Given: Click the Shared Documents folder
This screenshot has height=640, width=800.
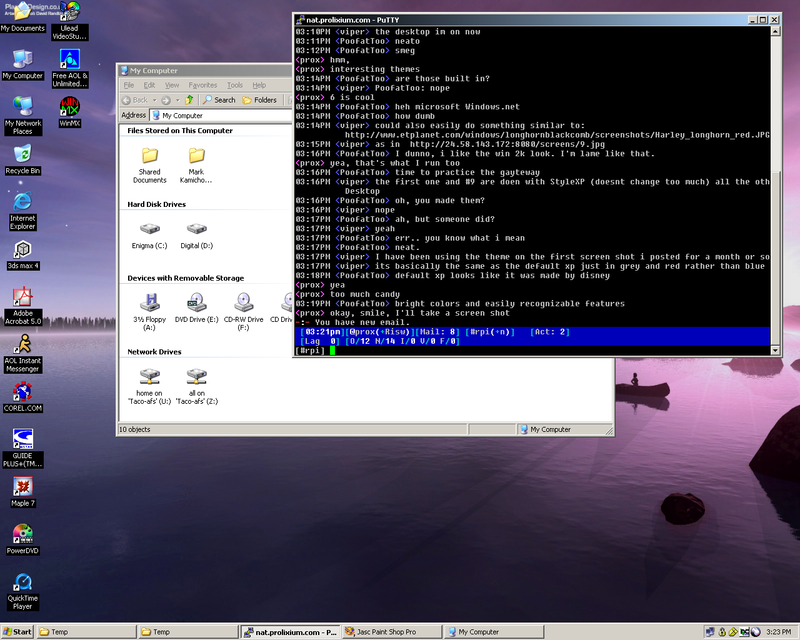Looking at the screenshot, I should tap(149, 158).
